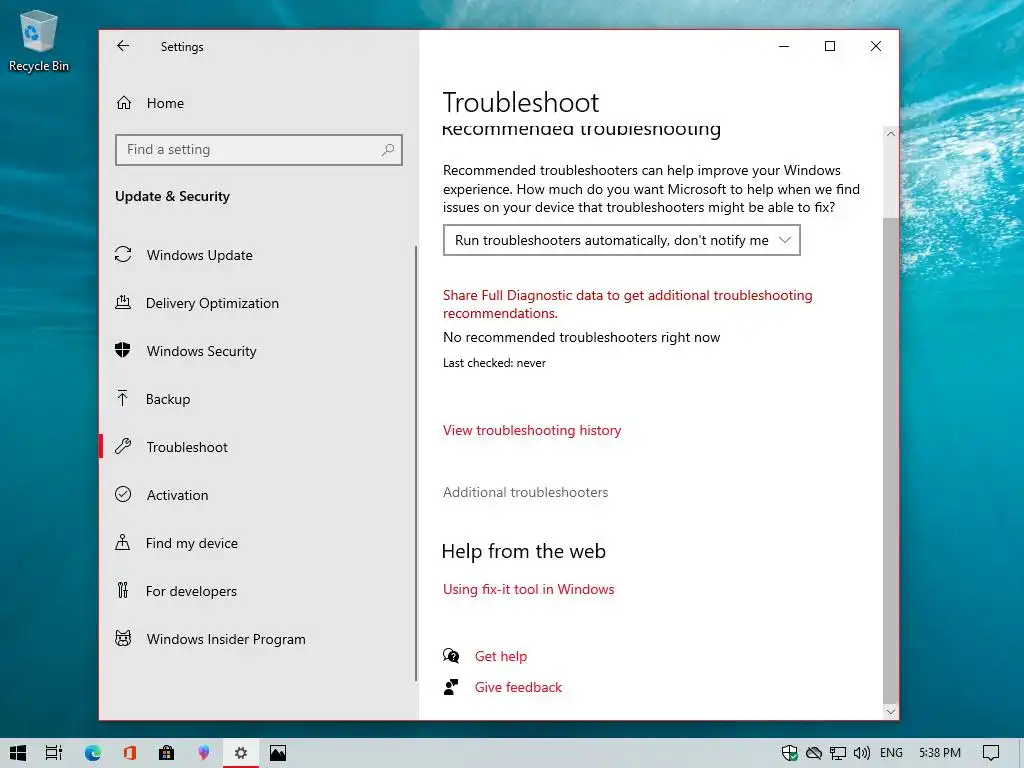The height and width of the screenshot is (768, 1024).
Task: Click the Backup upload arrow icon
Action: (123, 398)
